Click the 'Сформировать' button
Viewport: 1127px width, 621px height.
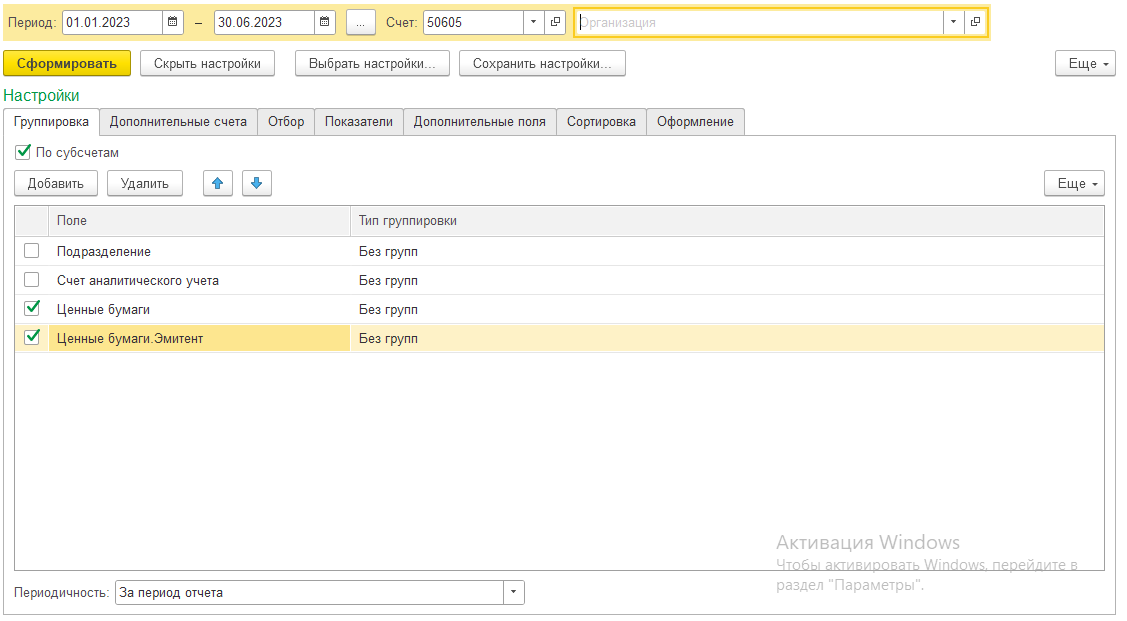point(67,63)
